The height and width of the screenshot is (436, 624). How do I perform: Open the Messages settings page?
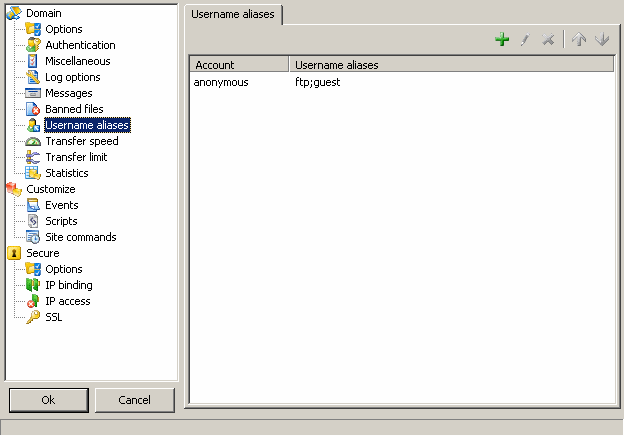(69, 93)
